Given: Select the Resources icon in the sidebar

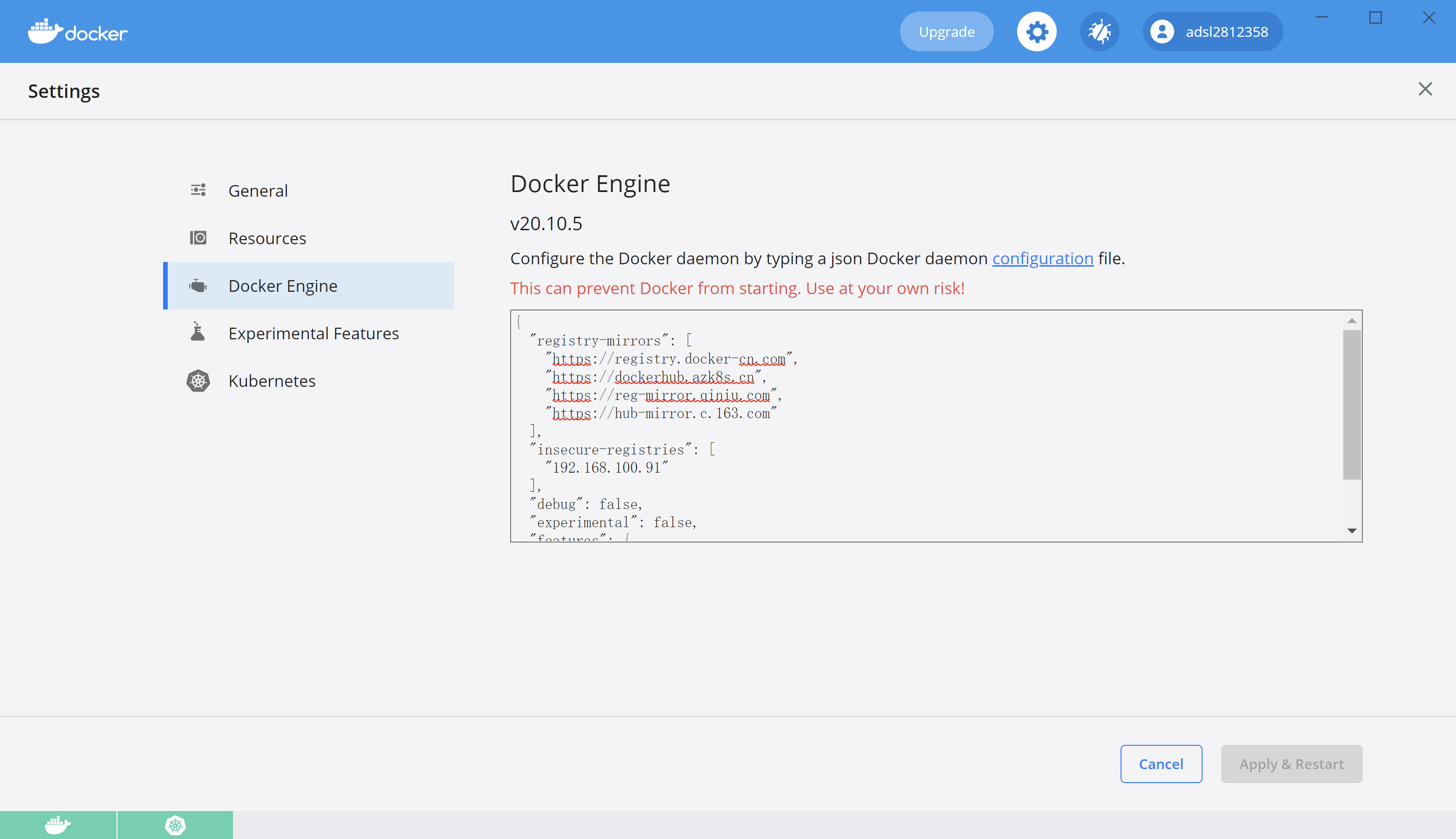Looking at the screenshot, I should pyautogui.click(x=198, y=237).
